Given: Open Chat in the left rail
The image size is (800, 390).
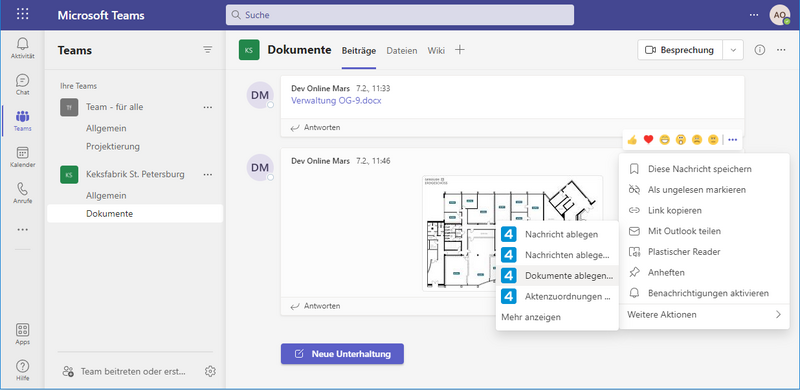Looking at the screenshot, I should click(22, 84).
